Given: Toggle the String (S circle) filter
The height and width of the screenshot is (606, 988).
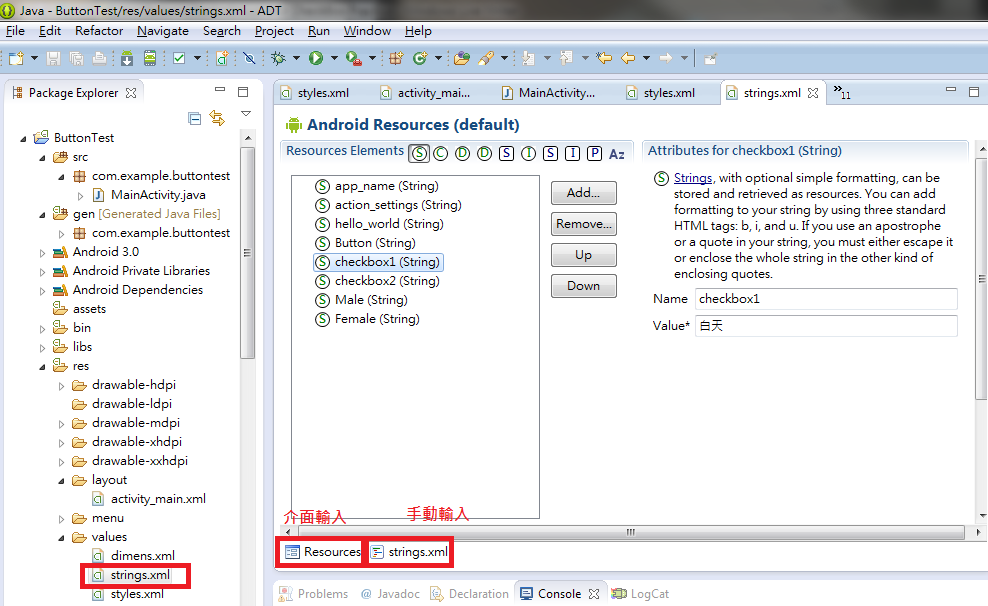Looking at the screenshot, I should pyautogui.click(x=419, y=153).
